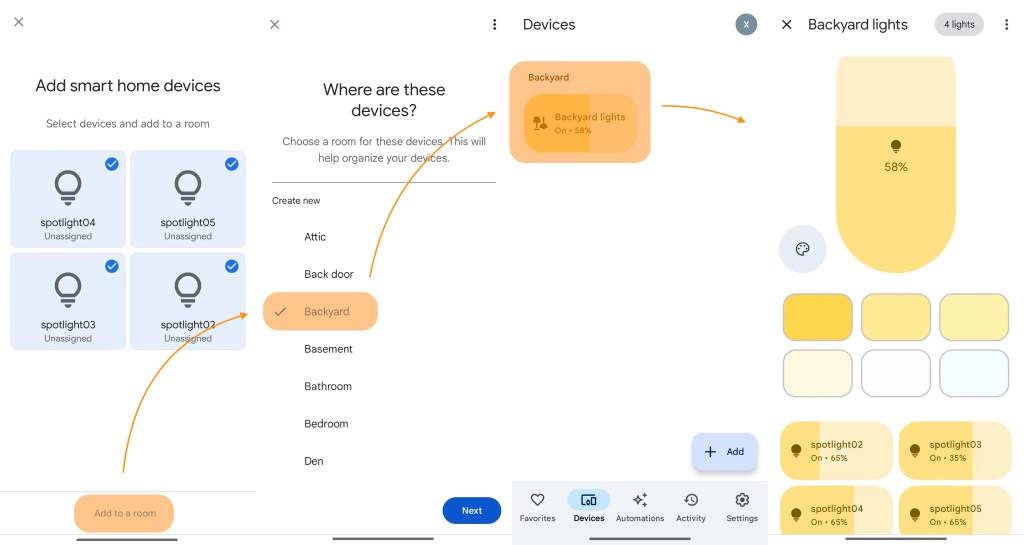
Task: Toggle selection of spotlight03 device
Action: pyautogui.click(x=68, y=301)
